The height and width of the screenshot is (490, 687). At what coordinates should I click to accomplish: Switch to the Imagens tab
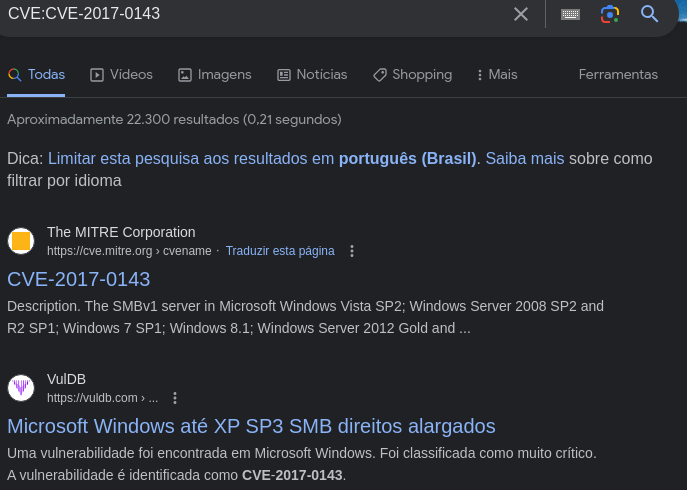tap(215, 75)
